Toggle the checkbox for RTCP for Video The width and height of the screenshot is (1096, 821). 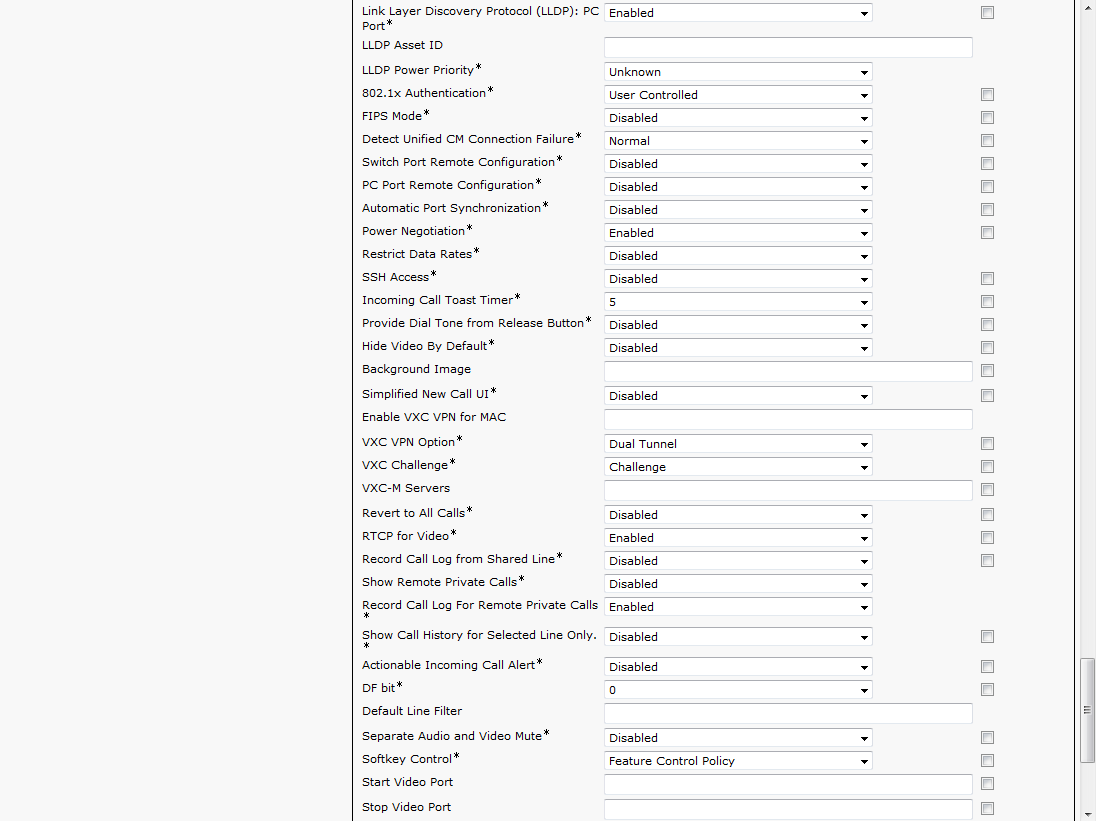coord(987,538)
